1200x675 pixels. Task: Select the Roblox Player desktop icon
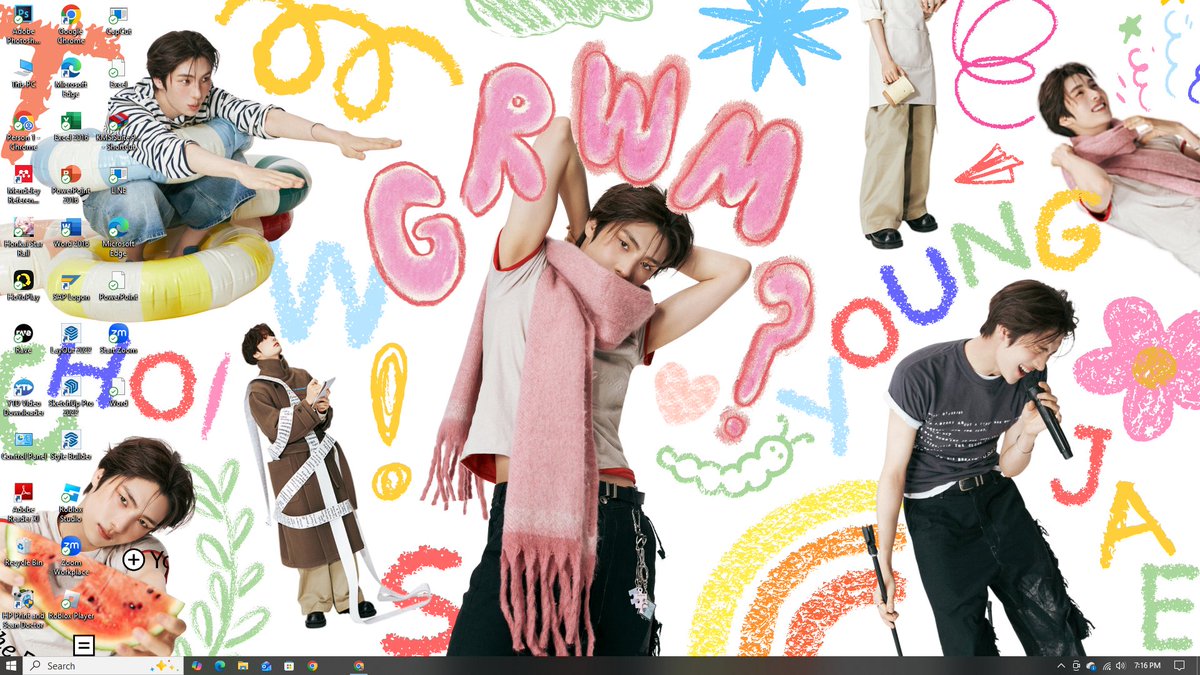[70, 605]
